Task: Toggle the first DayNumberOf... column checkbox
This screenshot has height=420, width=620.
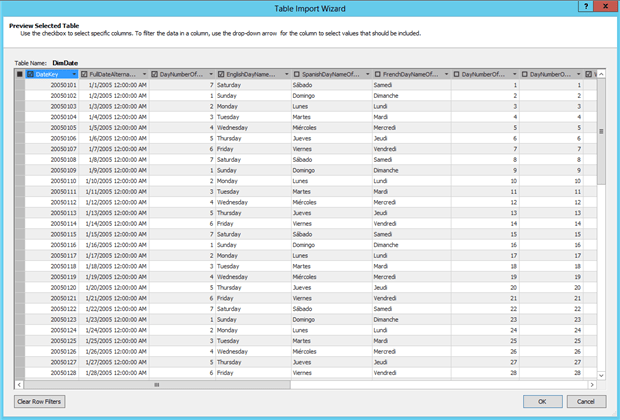Action: pyautogui.click(x=155, y=74)
